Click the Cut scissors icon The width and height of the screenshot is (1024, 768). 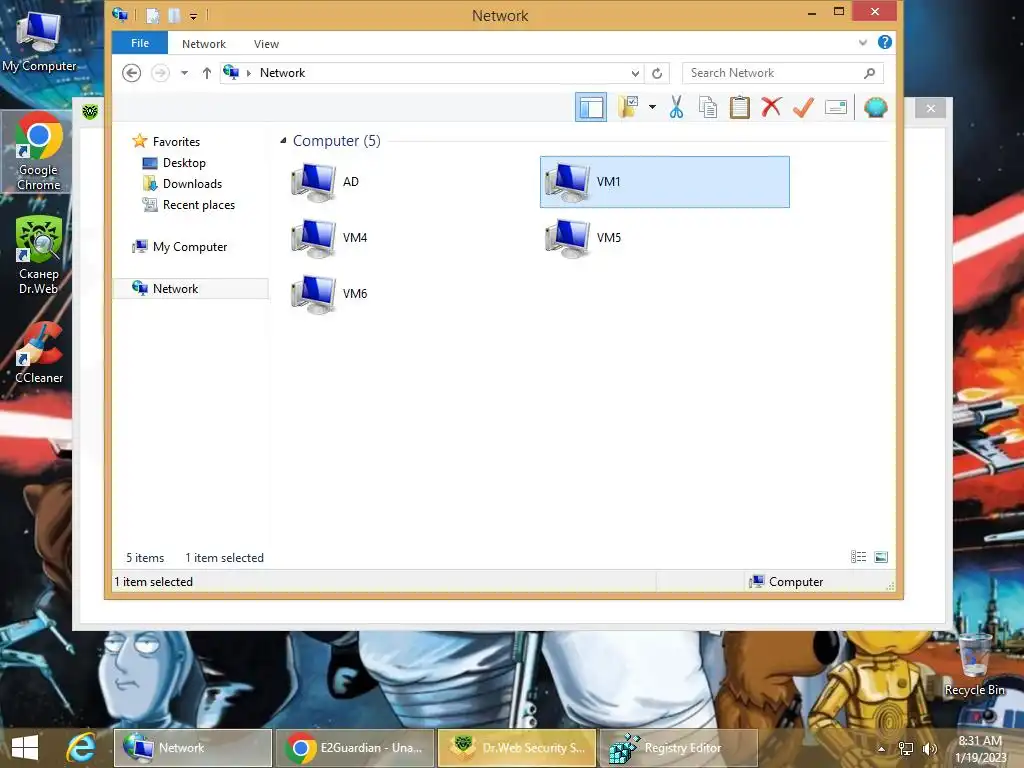(x=676, y=107)
